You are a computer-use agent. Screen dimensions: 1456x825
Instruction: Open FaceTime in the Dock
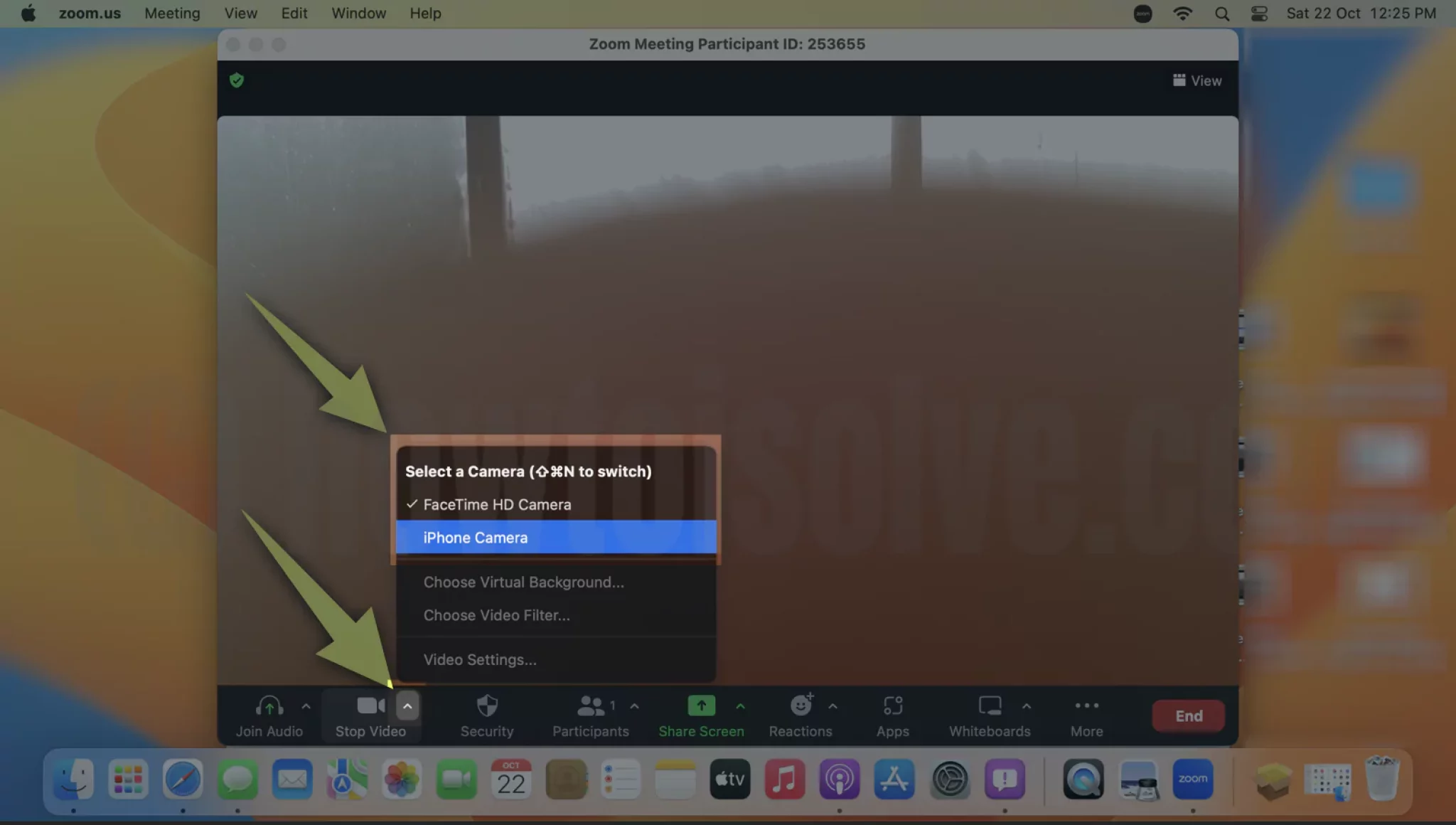tap(456, 779)
